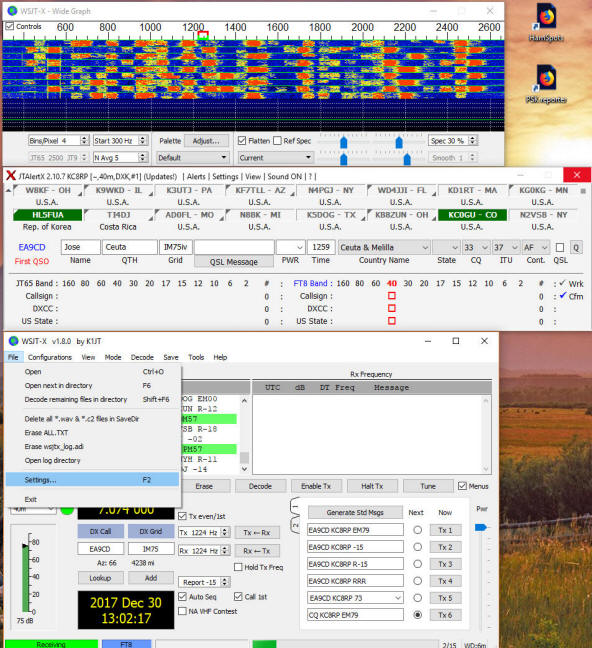Toggle the Call 1st checkbox

click(x=238, y=596)
